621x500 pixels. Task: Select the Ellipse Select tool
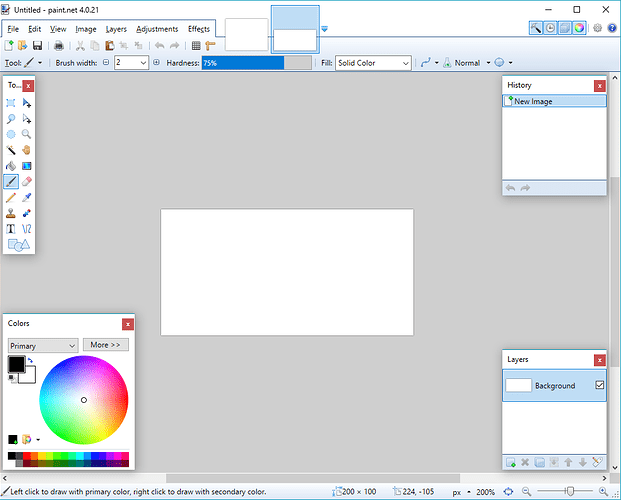pos(11,134)
